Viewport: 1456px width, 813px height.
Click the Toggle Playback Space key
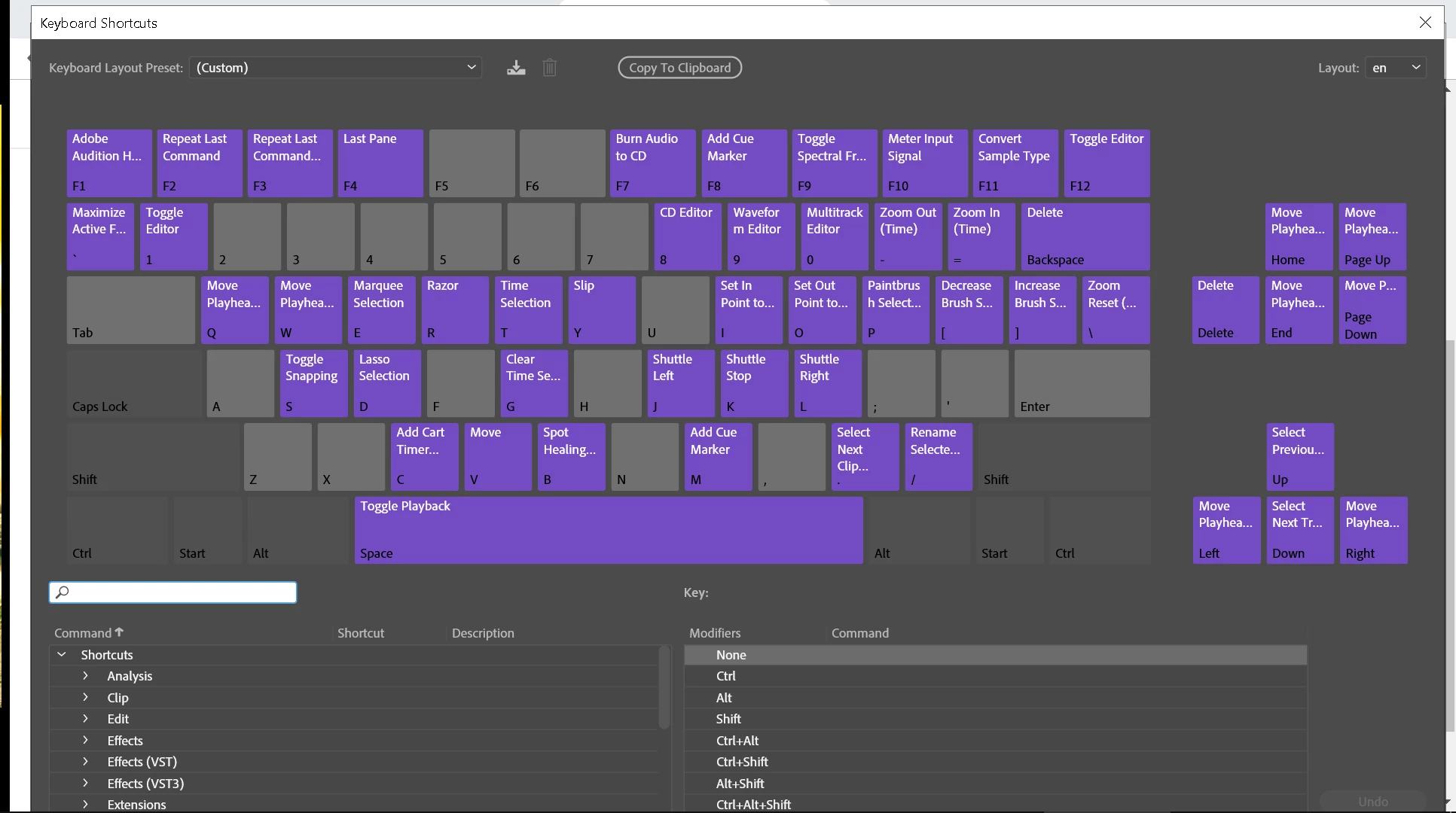[x=608, y=530]
